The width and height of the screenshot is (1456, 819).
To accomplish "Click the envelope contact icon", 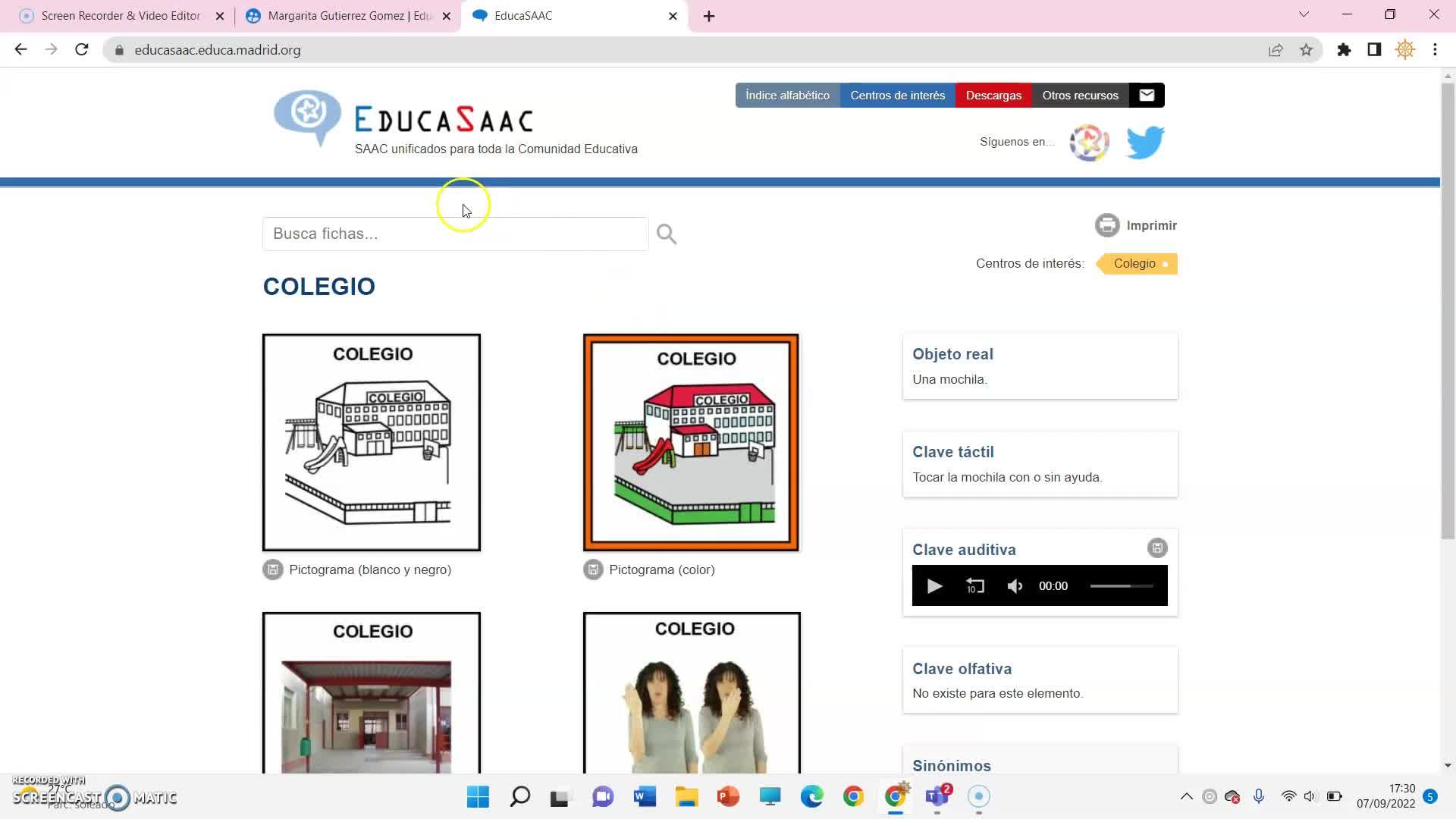I will [x=1147, y=96].
